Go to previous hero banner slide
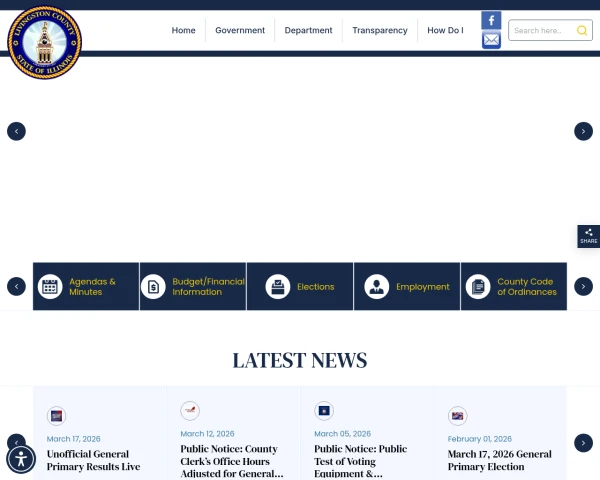The image size is (600, 480). coord(16,131)
